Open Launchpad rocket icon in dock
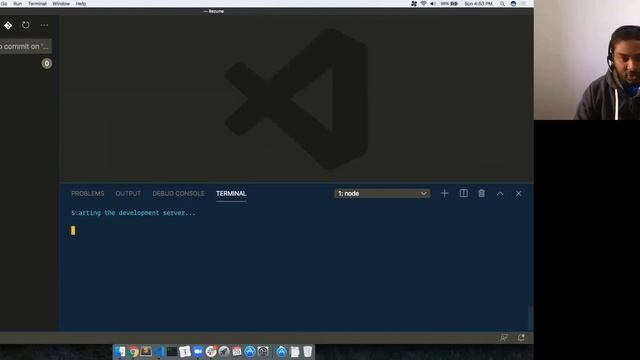The image size is (640, 360). point(224,351)
